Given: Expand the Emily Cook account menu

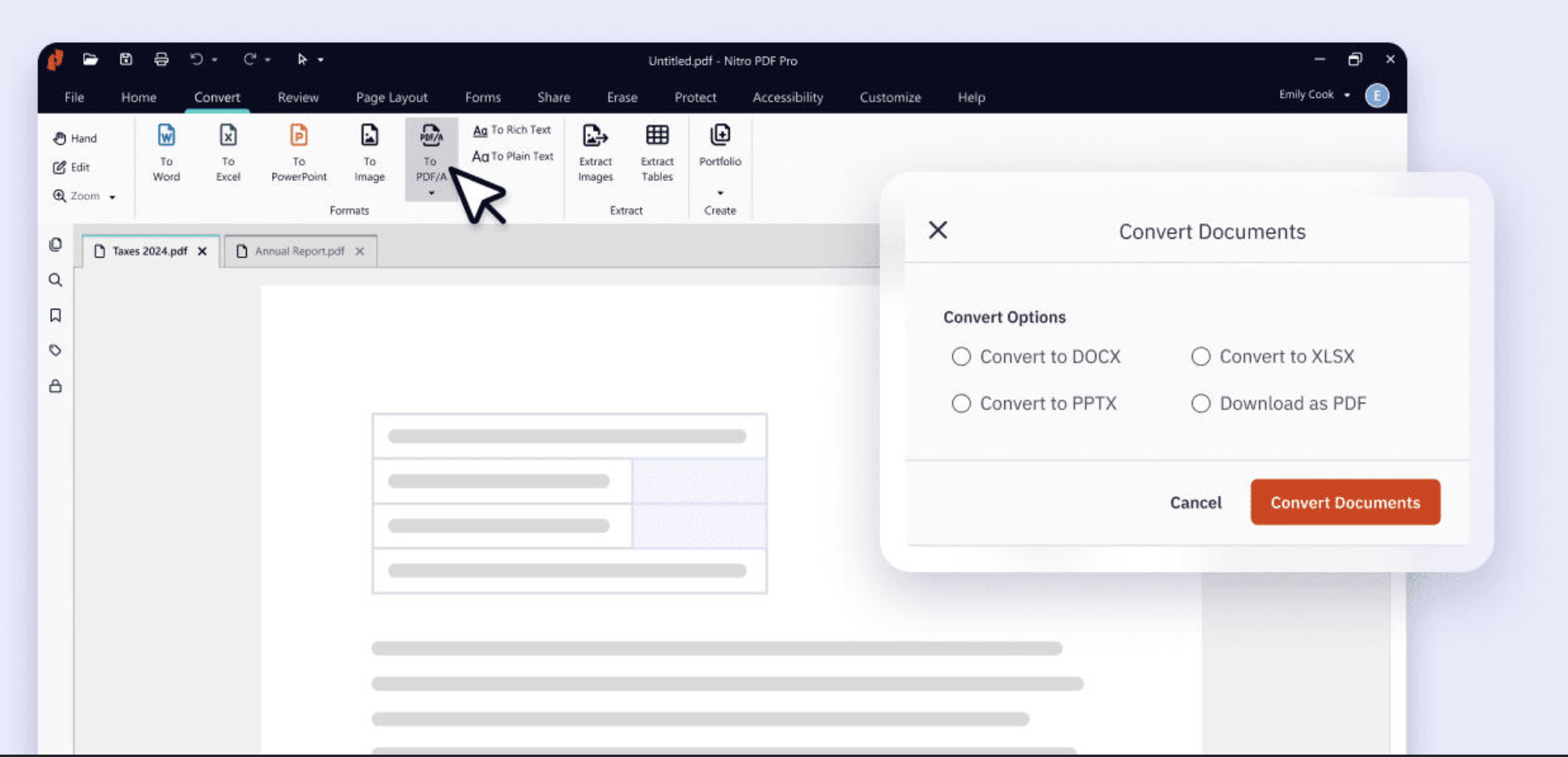Looking at the screenshot, I should tap(1347, 95).
